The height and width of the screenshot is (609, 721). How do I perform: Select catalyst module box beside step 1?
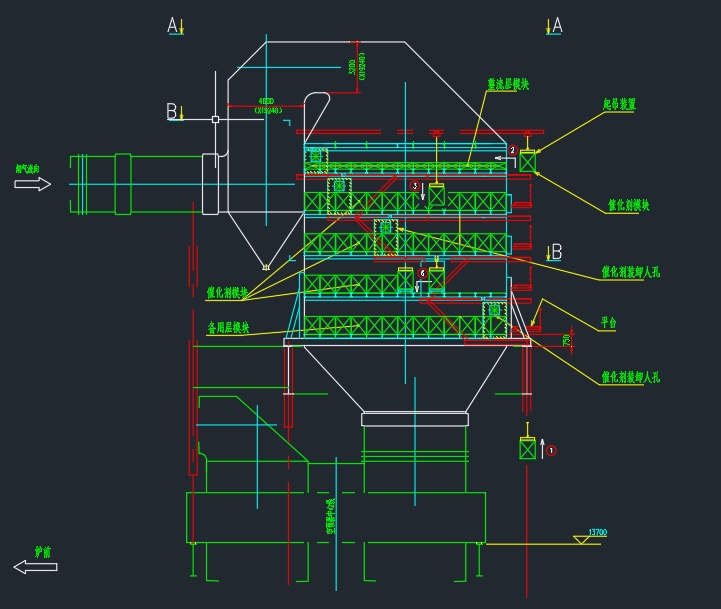coord(527,448)
